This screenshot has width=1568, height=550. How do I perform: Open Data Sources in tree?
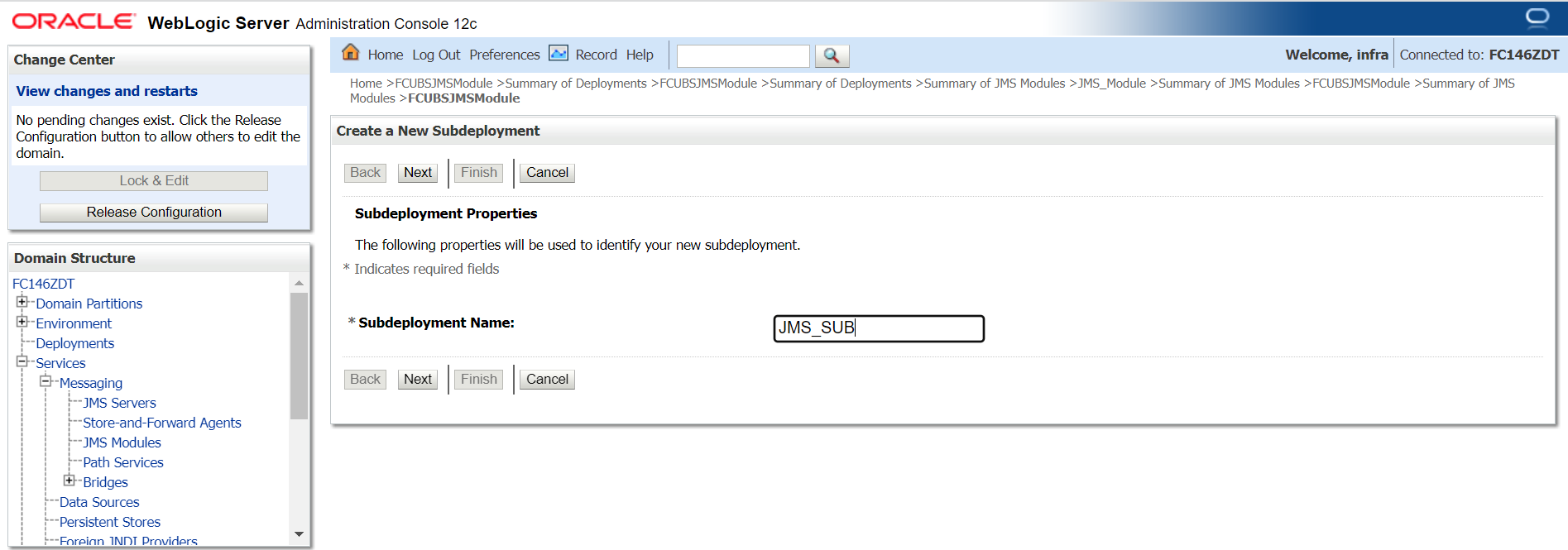(99, 502)
